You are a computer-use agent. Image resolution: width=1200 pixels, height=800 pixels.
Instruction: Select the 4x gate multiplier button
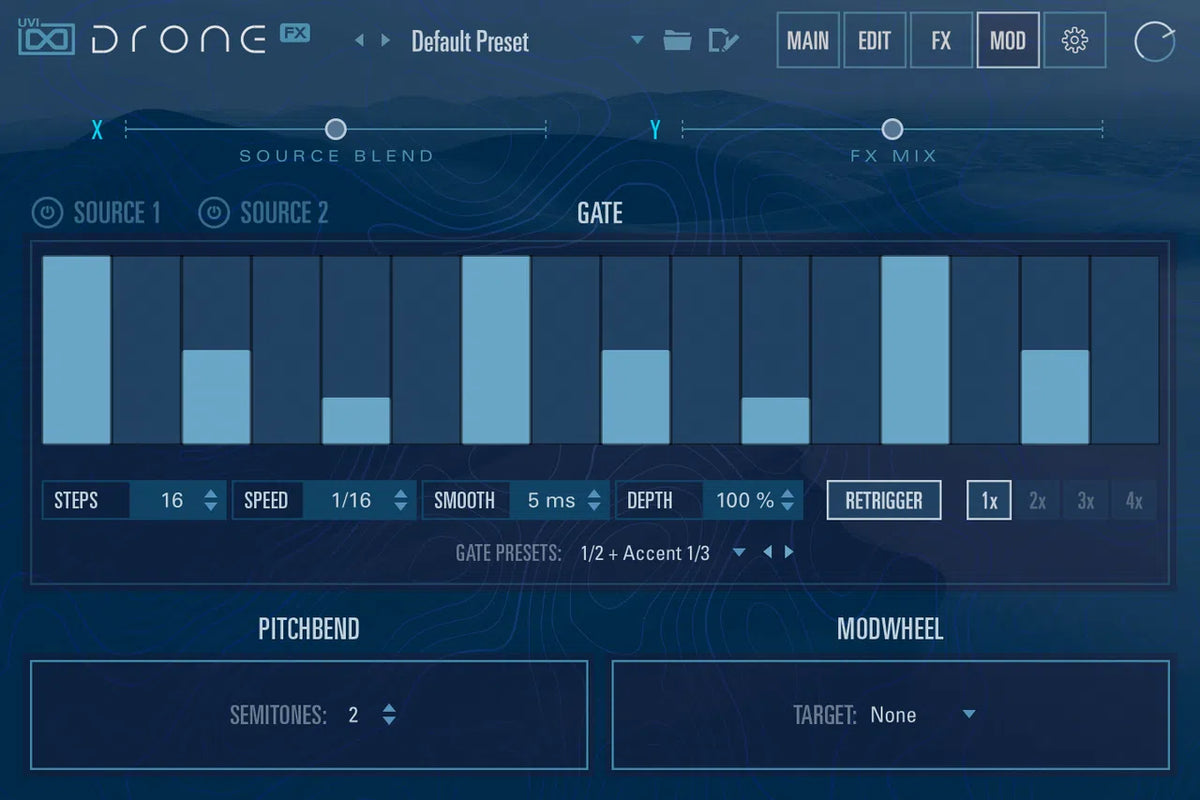point(1133,501)
